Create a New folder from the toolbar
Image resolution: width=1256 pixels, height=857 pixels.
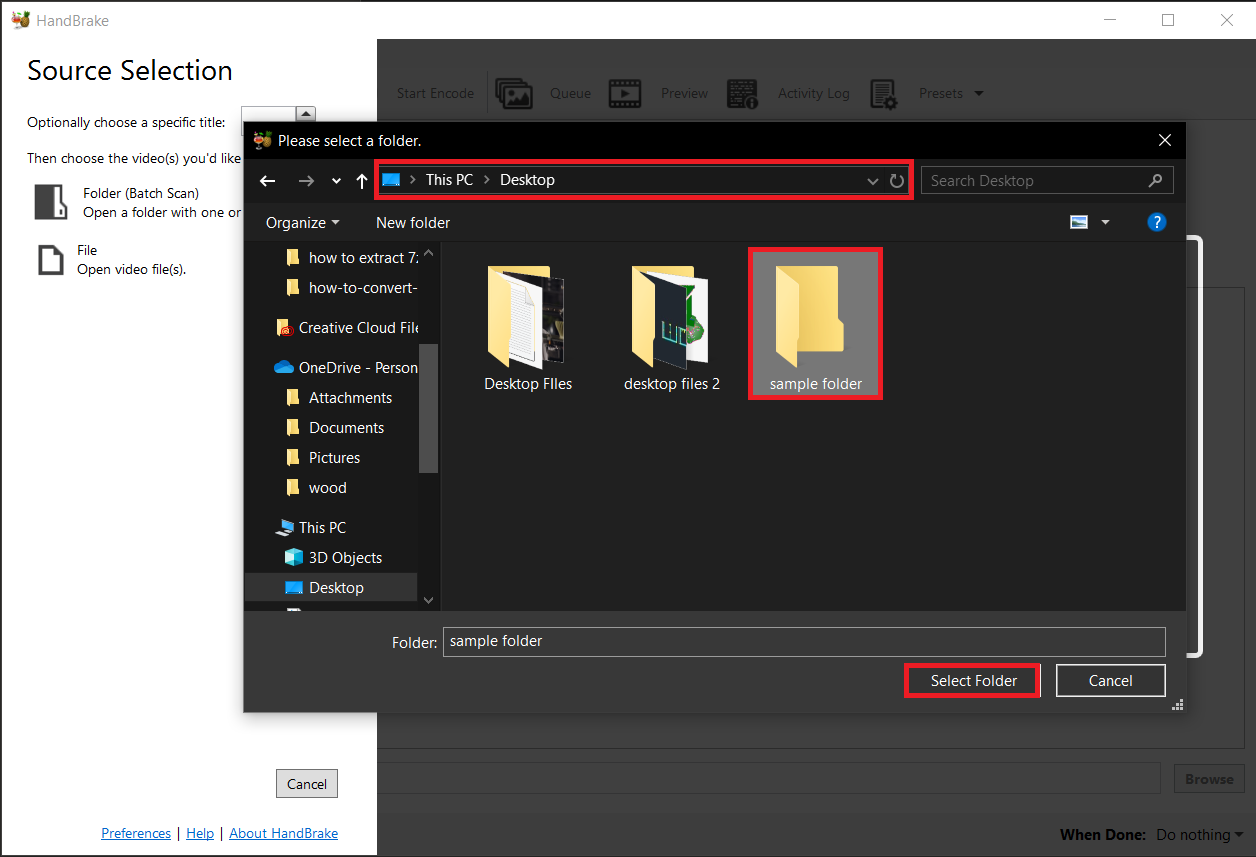pyautogui.click(x=412, y=222)
